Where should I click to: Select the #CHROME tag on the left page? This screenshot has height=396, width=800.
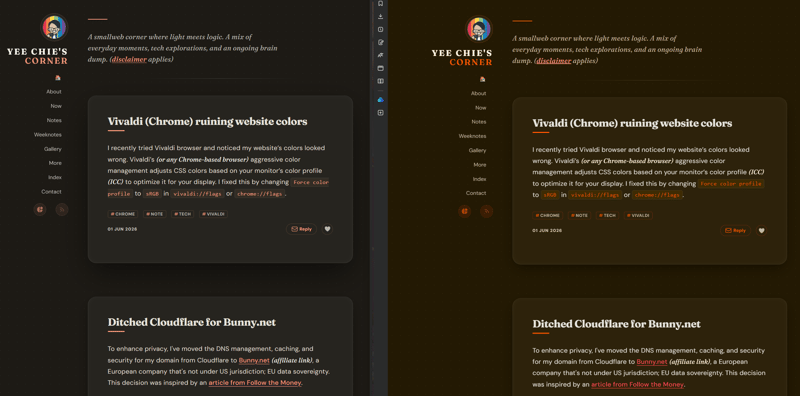(123, 214)
